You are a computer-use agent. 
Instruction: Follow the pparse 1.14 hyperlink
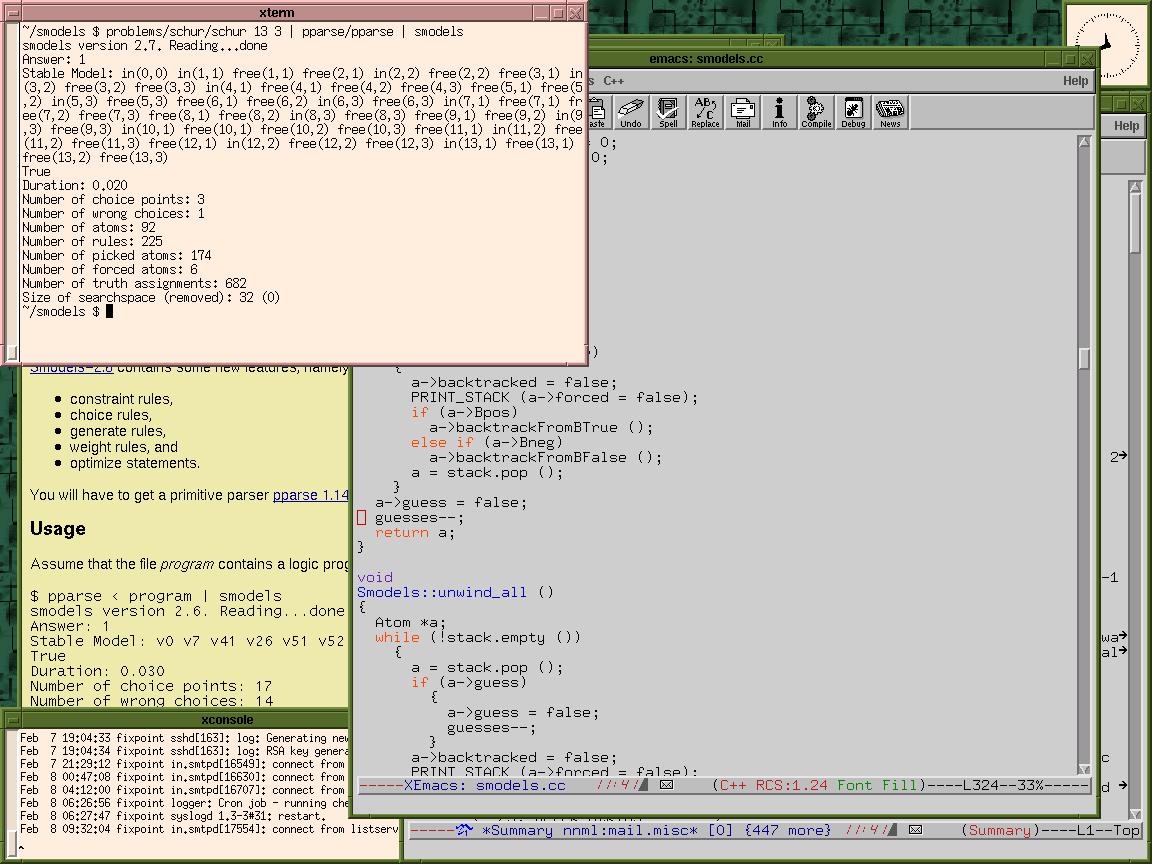pos(311,495)
